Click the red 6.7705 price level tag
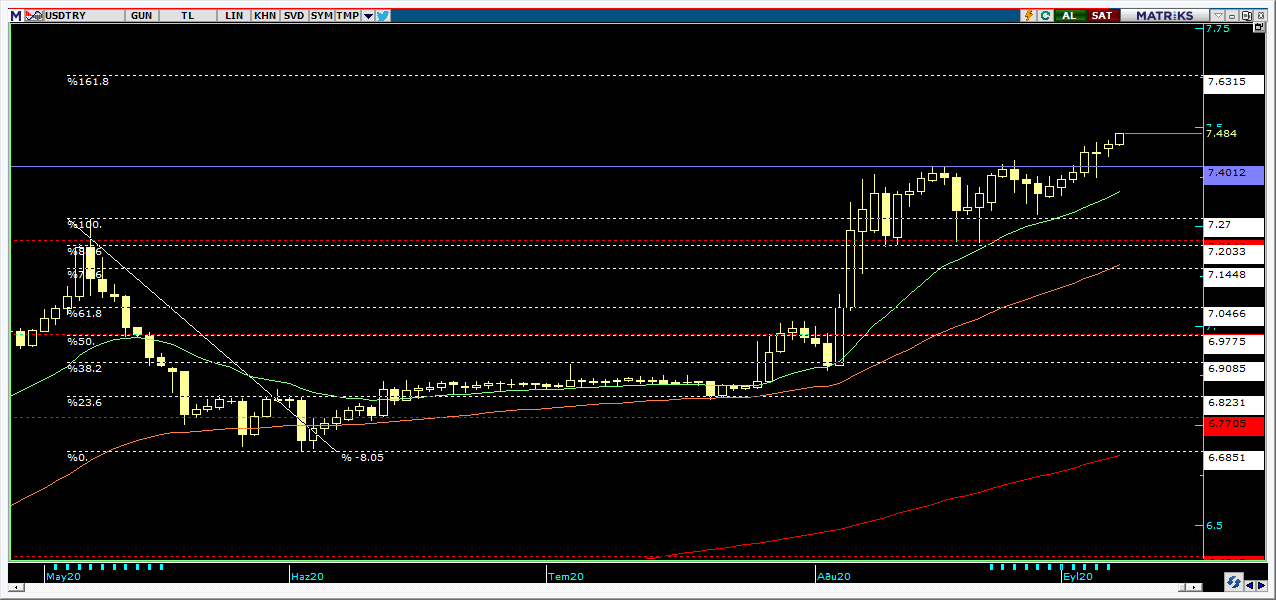This screenshot has width=1276, height=600. (x=1236, y=424)
